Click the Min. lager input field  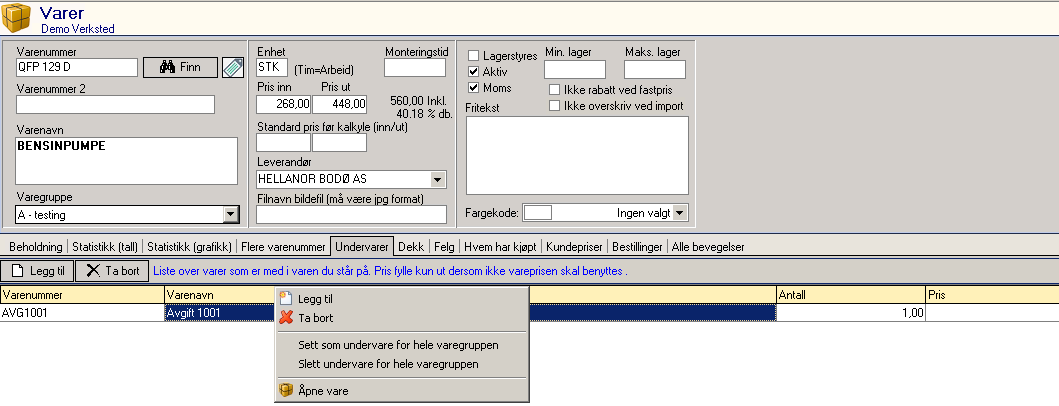click(x=575, y=70)
